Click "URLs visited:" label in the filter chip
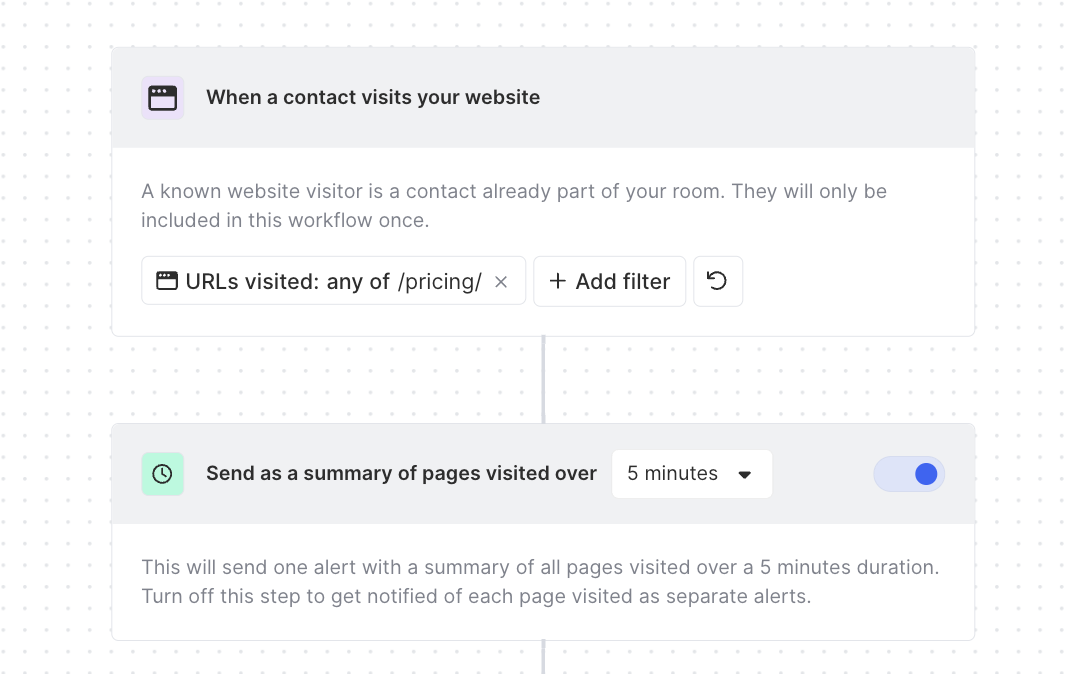 (x=252, y=282)
